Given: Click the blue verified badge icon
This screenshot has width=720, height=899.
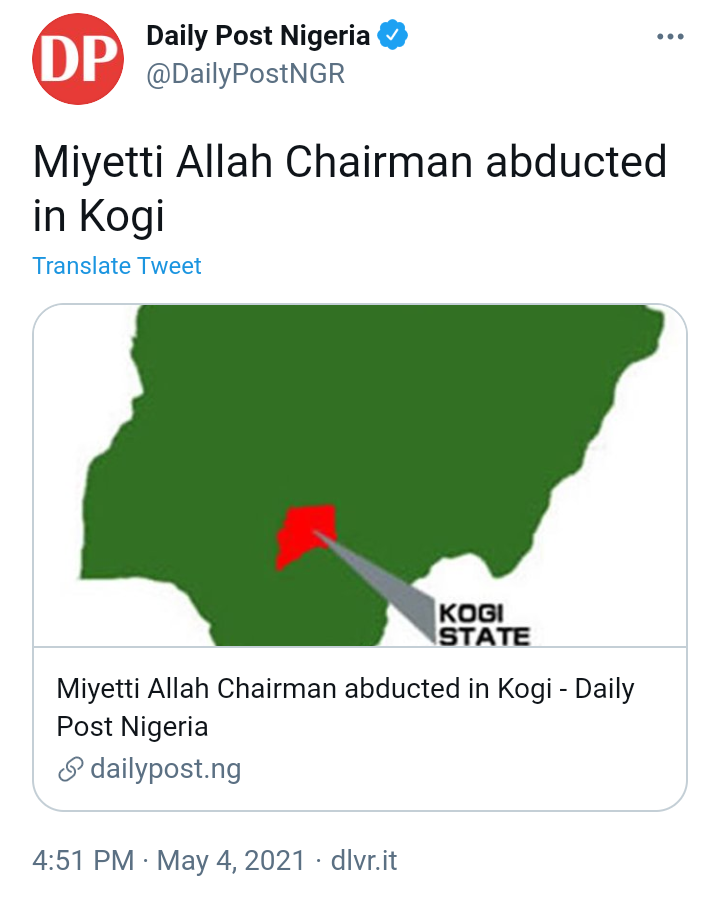Looking at the screenshot, I should [x=393, y=34].
